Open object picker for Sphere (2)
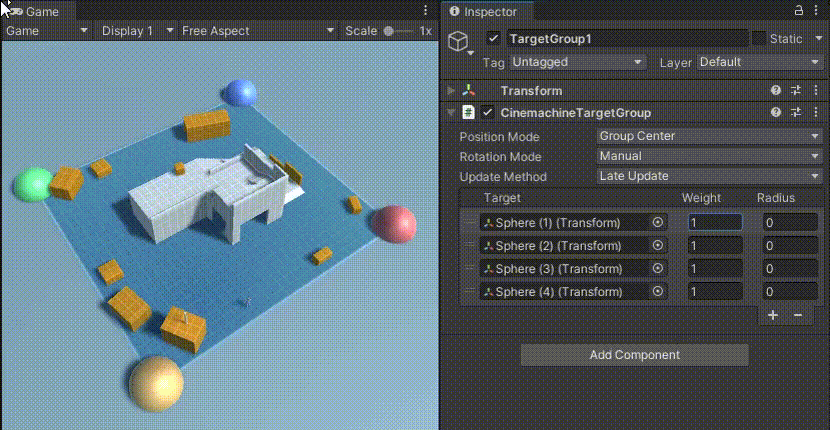 pos(658,246)
